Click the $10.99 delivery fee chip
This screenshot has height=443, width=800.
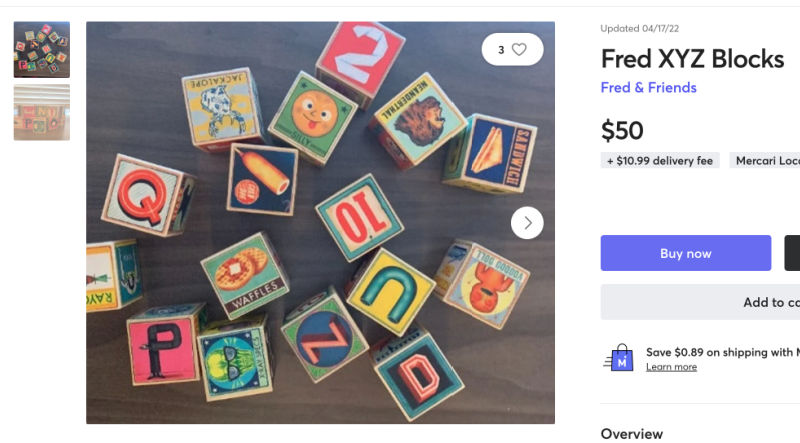click(x=660, y=160)
